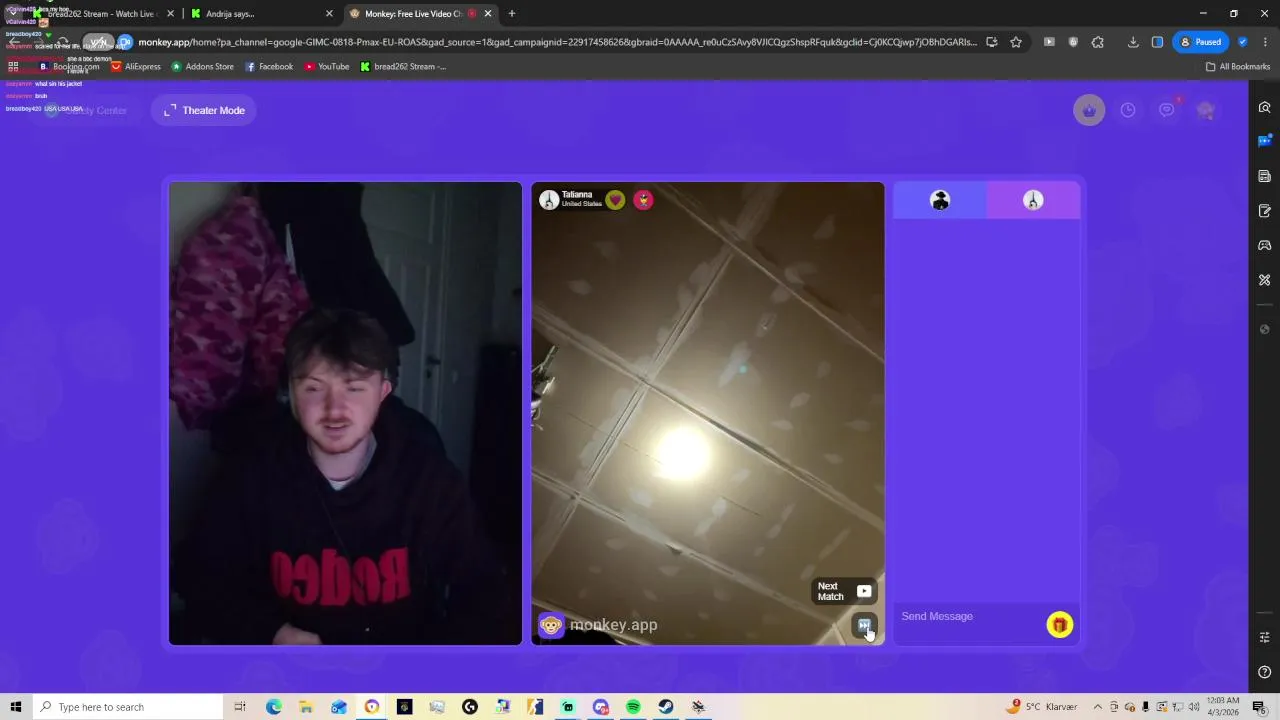Open the weather widget showing 5°C
The width and height of the screenshot is (1280, 720).
point(1042,707)
